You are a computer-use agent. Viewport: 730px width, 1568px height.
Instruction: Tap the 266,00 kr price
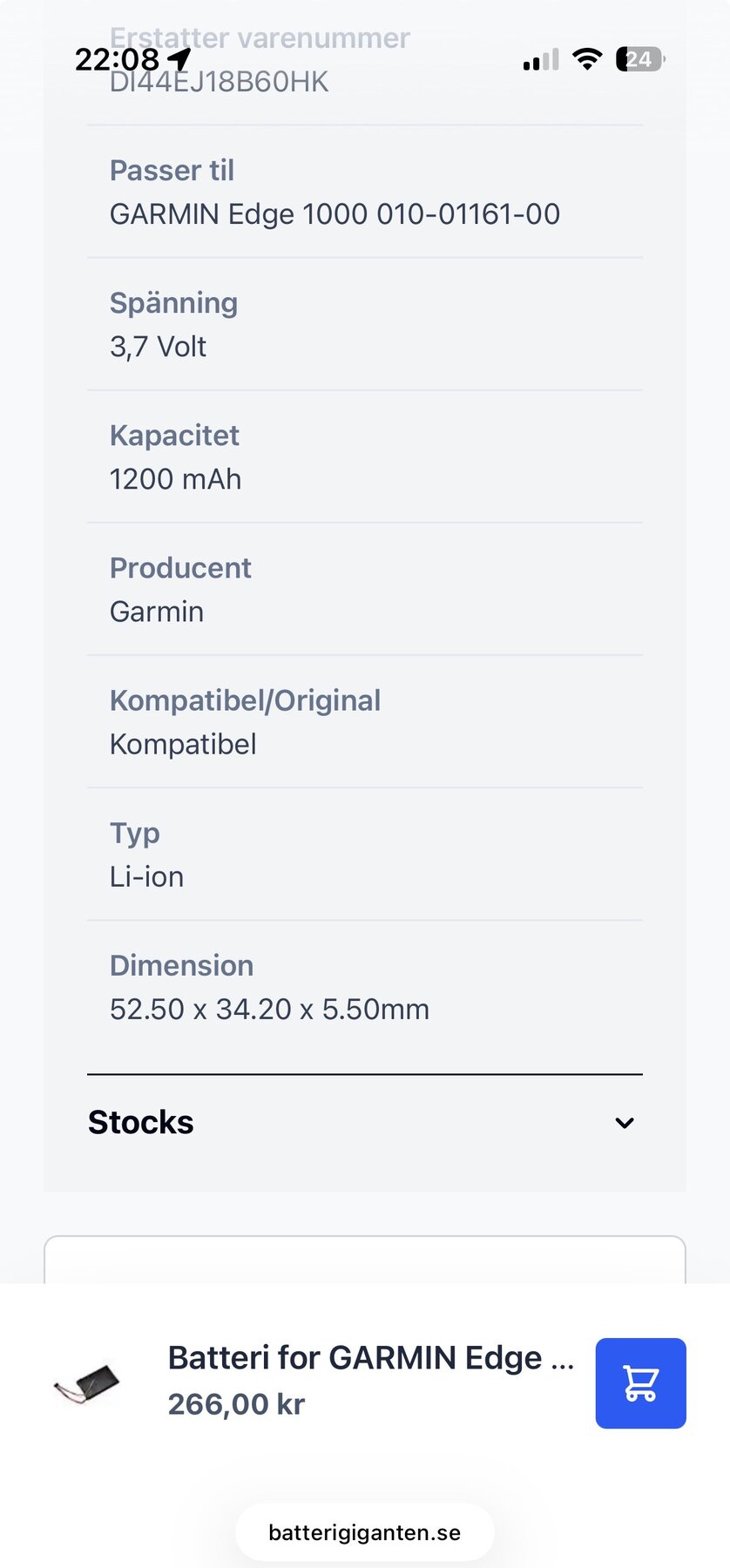[236, 1404]
